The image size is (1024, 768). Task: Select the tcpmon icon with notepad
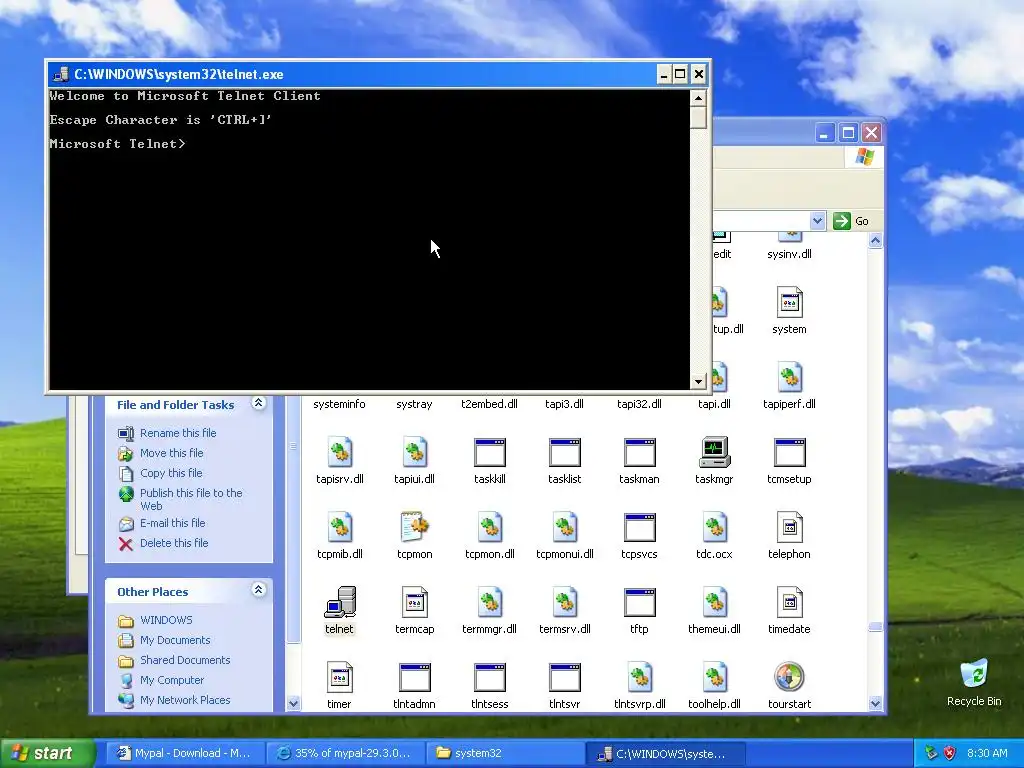(x=415, y=527)
